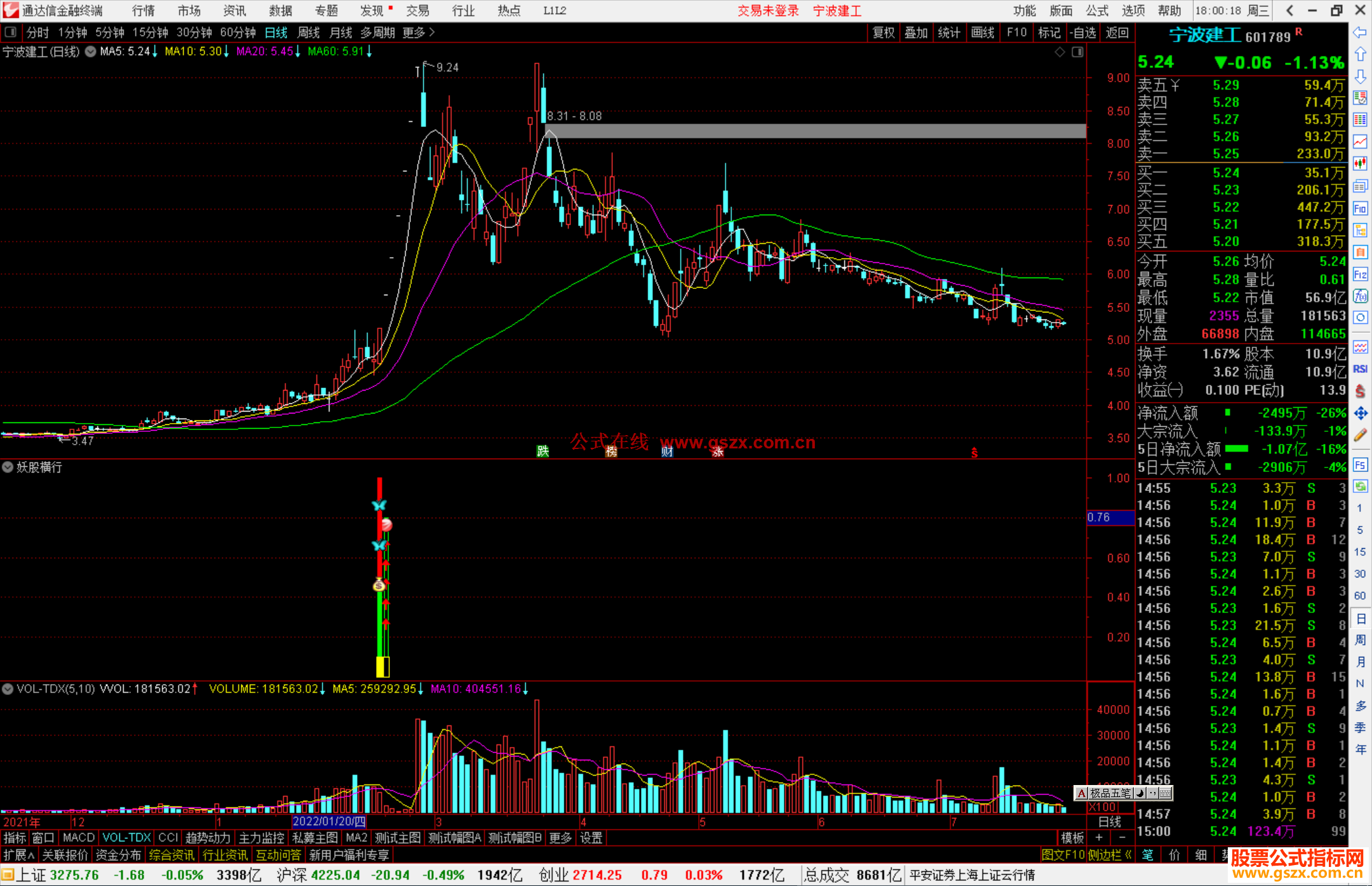Click the wavy multi-line indicator icon in sidebar
Viewport: 1372px width, 886px height.
(1360, 347)
